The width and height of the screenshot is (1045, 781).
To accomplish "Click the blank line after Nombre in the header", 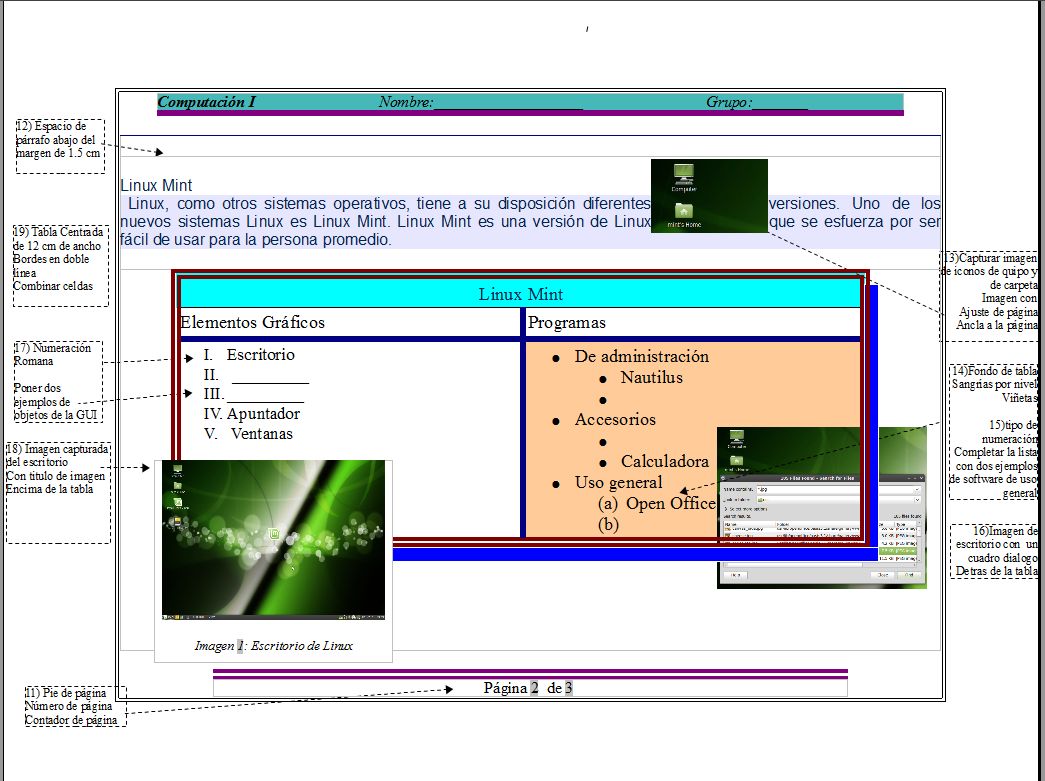I will tap(508, 103).
